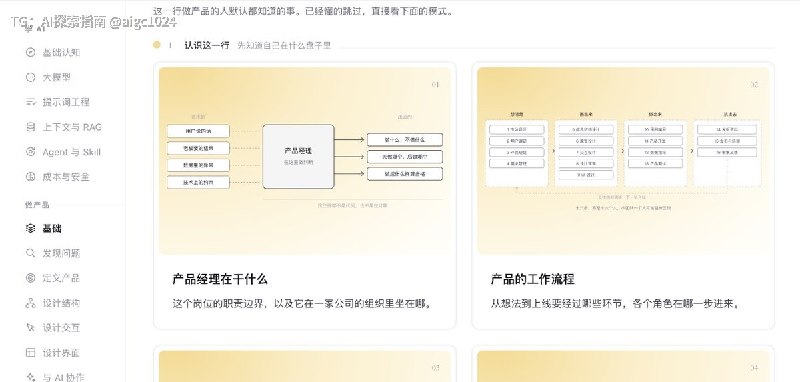Click the 定义产品 target icon
Screen dimensions: 800x382
point(30,278)
